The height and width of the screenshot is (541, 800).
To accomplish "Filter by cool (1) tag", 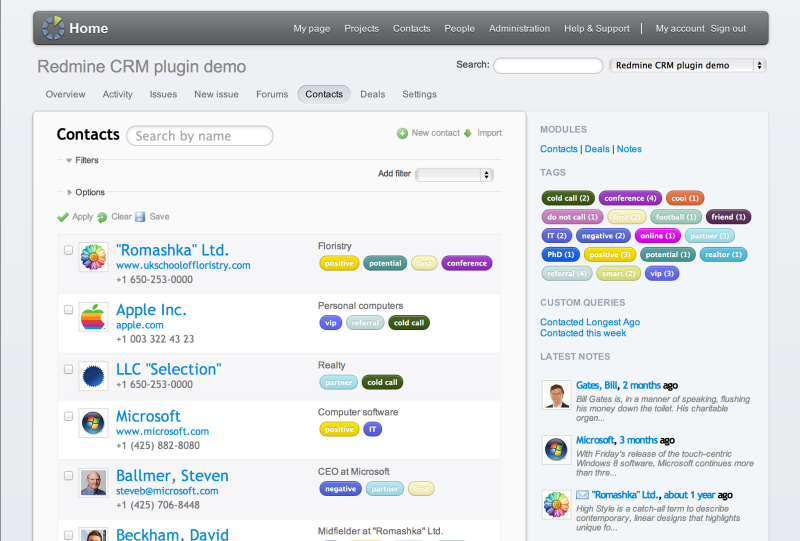I will click(x=685, y=198).
